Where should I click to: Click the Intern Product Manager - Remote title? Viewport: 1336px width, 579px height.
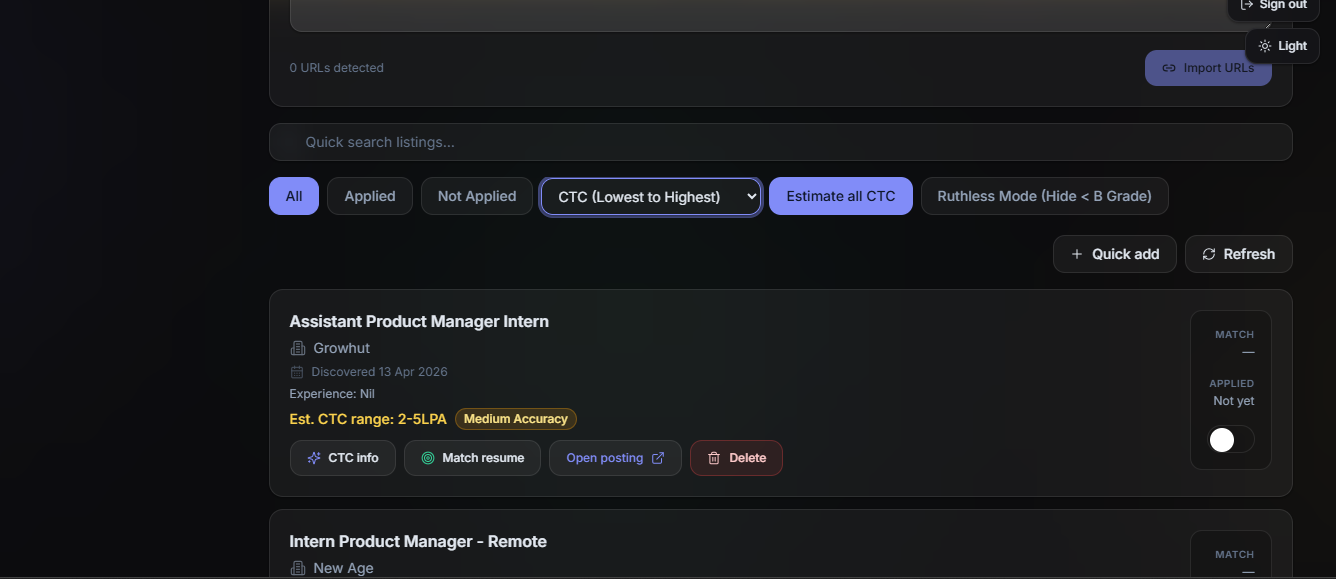[x=418, y=541]
